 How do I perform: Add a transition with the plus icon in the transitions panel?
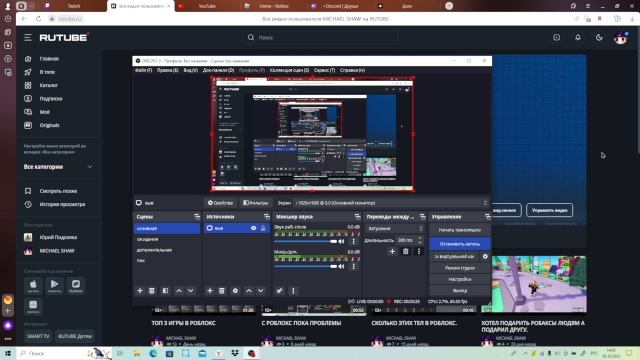pyautogui.click(x=392, y=251)
